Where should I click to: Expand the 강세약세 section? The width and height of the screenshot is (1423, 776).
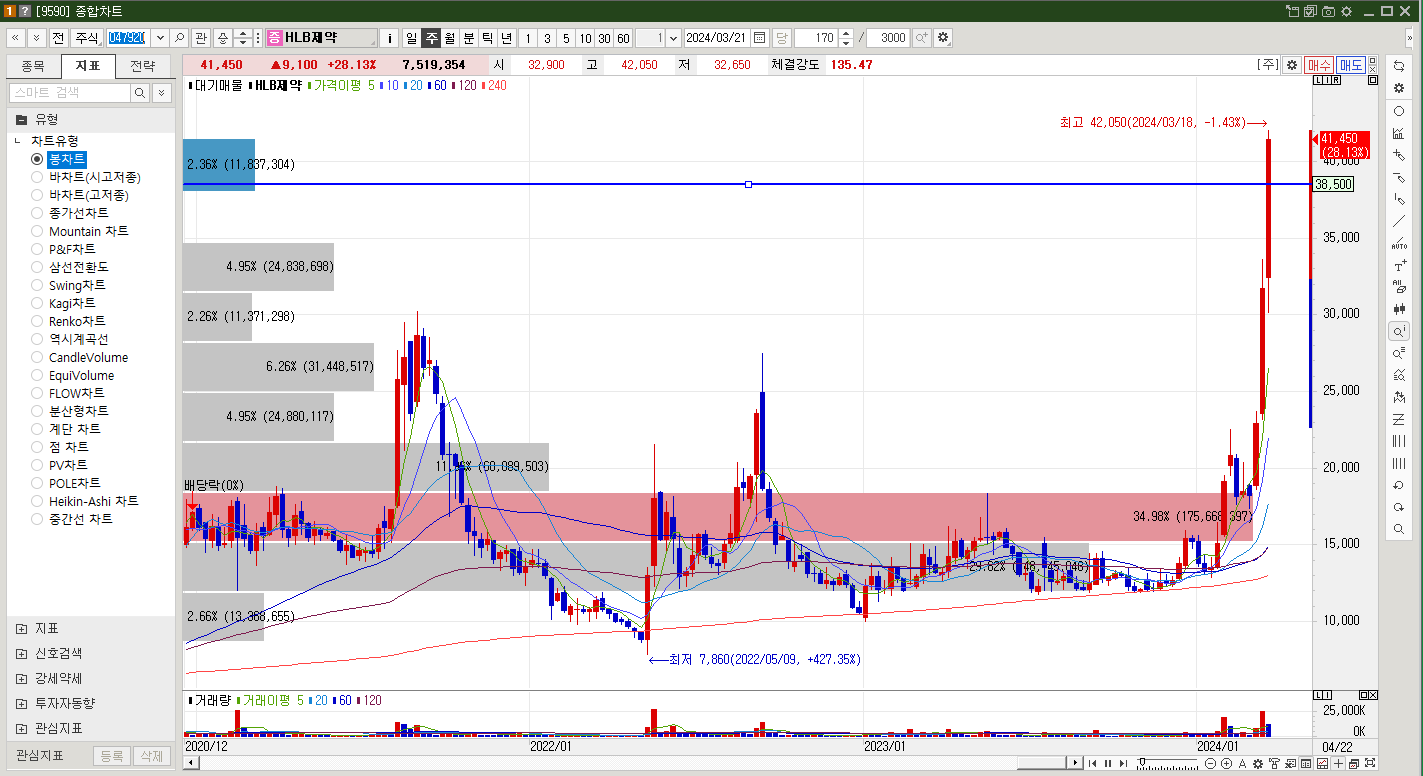(22, 678)
